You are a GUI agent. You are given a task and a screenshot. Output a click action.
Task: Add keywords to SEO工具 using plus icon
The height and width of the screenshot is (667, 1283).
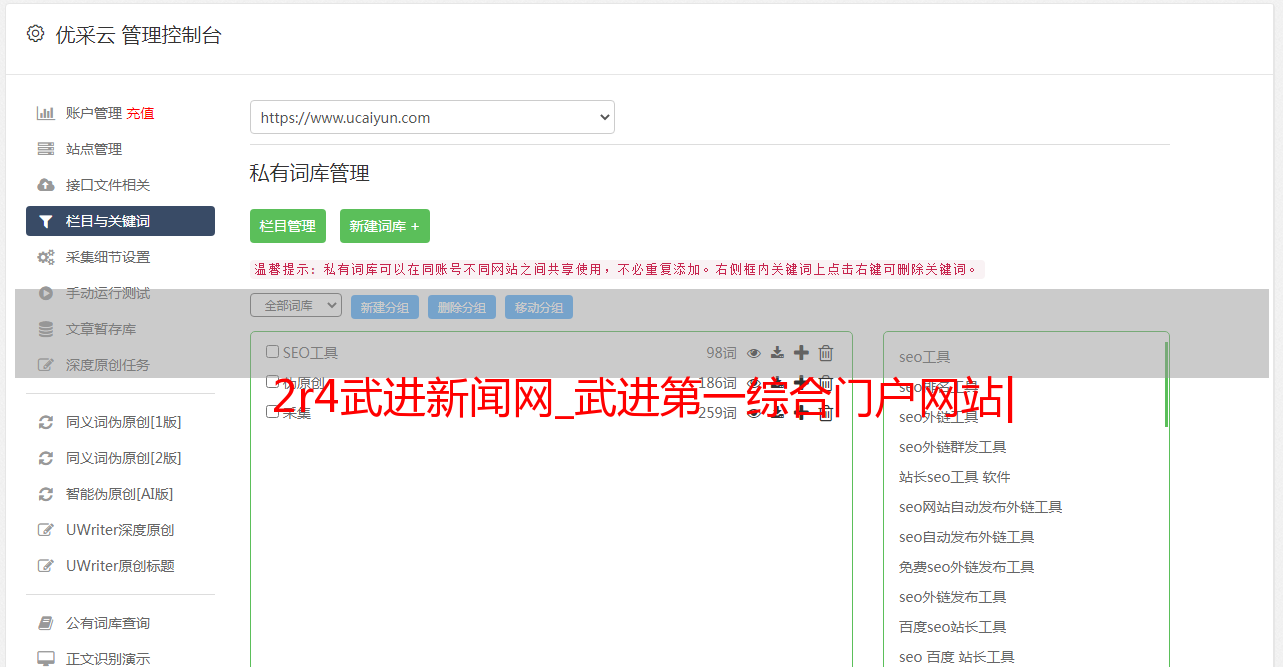click(x=801, y=352)
